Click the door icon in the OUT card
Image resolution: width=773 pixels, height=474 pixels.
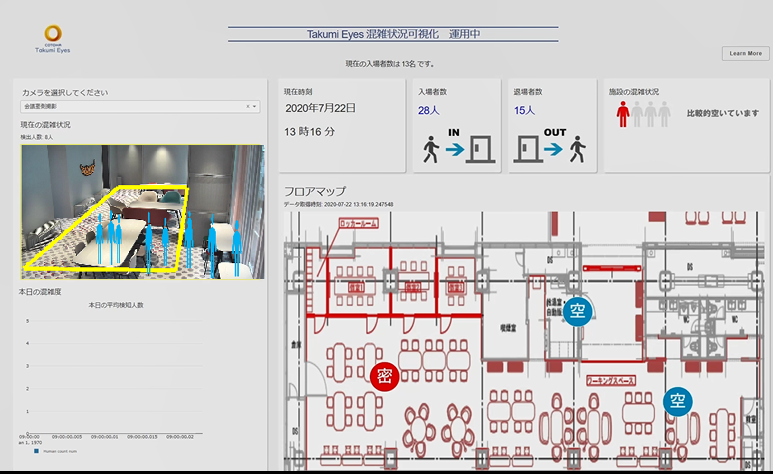coord(527,149)
